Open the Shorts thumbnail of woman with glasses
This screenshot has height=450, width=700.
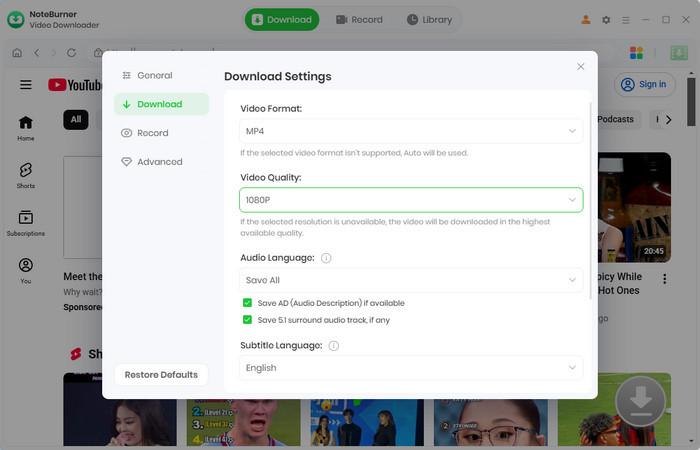point(491,422)
